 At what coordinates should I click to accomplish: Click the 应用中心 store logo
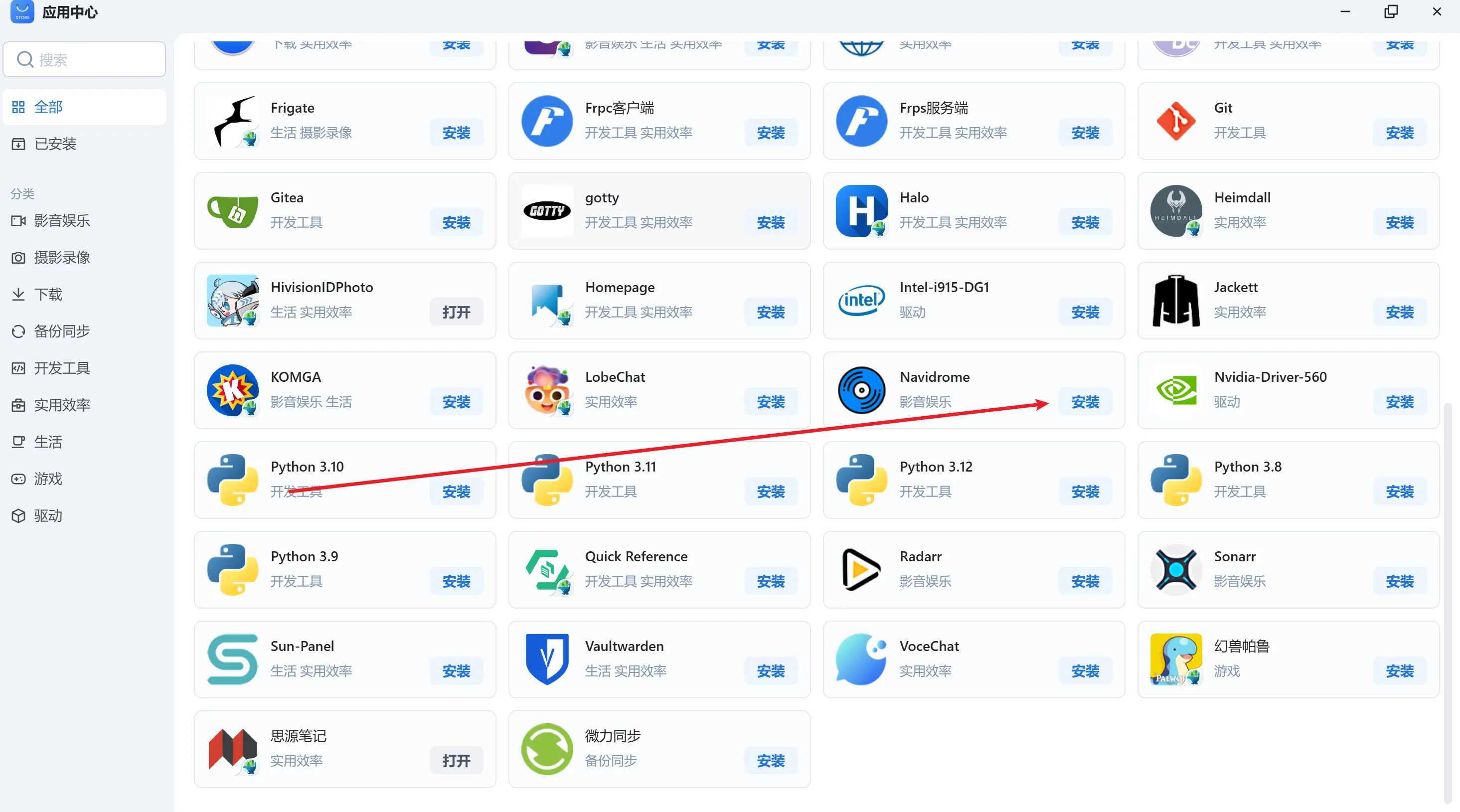[x=22, y=11]
